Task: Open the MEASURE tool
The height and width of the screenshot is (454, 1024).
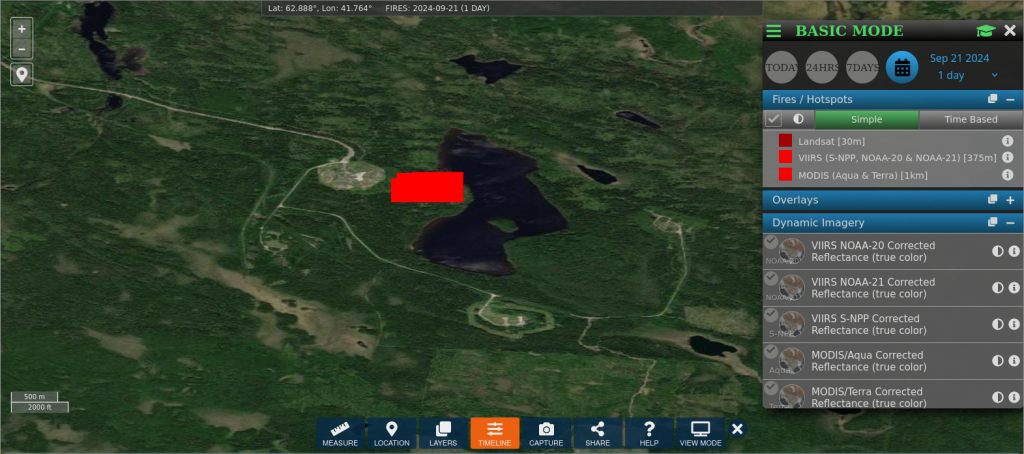Action: (x=340, y=434)
